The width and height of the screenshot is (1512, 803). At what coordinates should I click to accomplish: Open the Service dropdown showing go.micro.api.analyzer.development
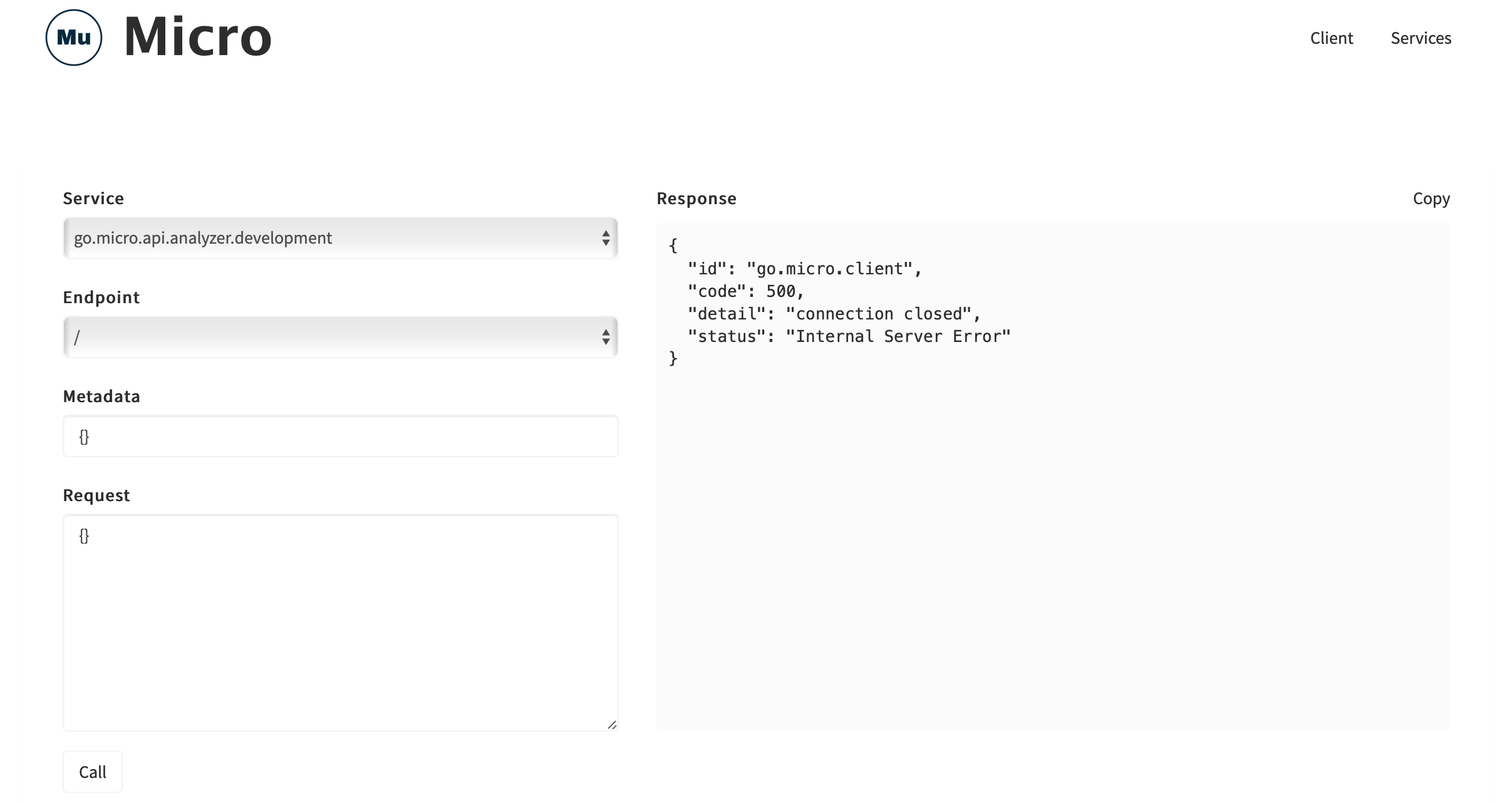click(x=326, y=238)
